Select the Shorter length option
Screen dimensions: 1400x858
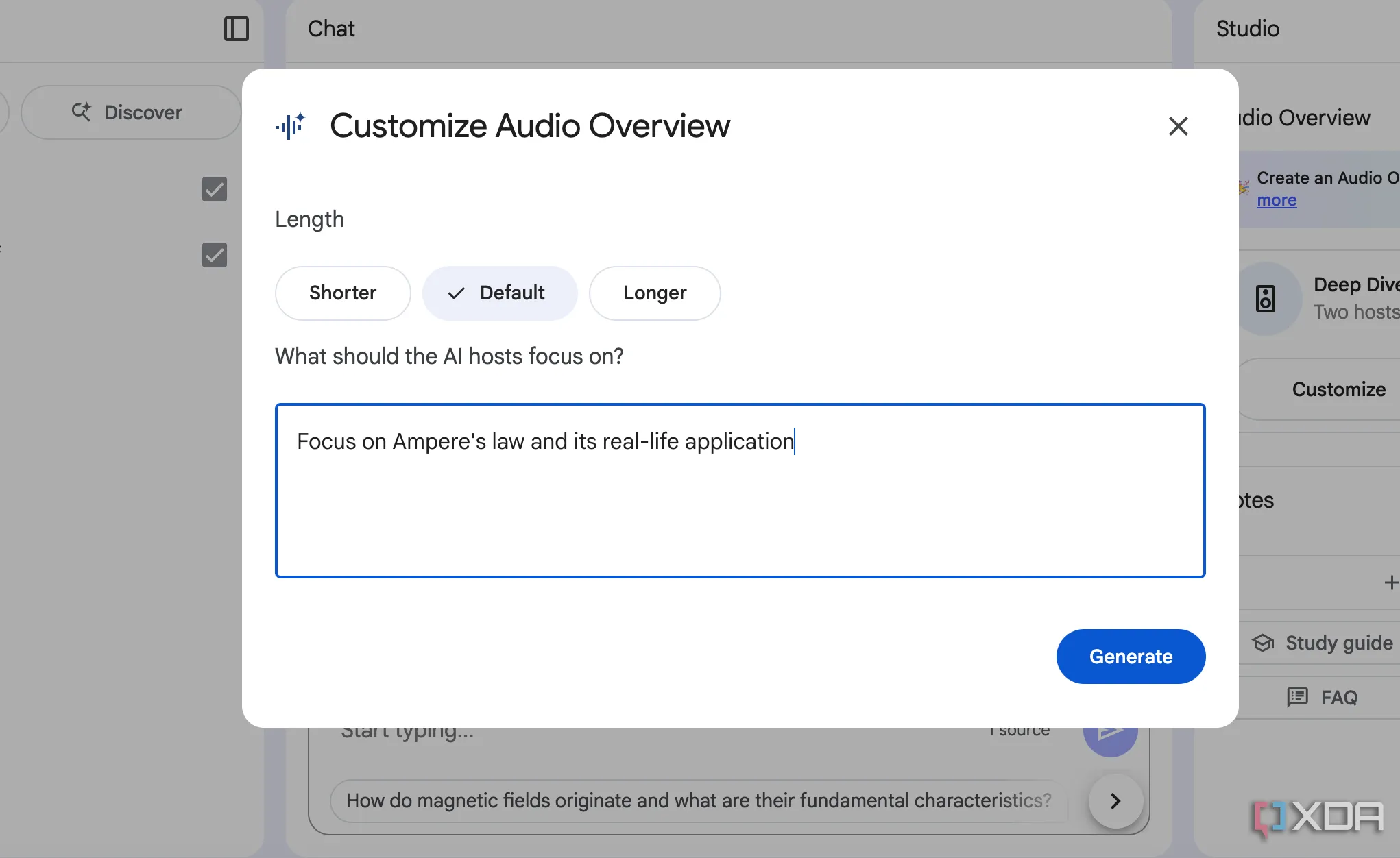(x=343, y=293)
